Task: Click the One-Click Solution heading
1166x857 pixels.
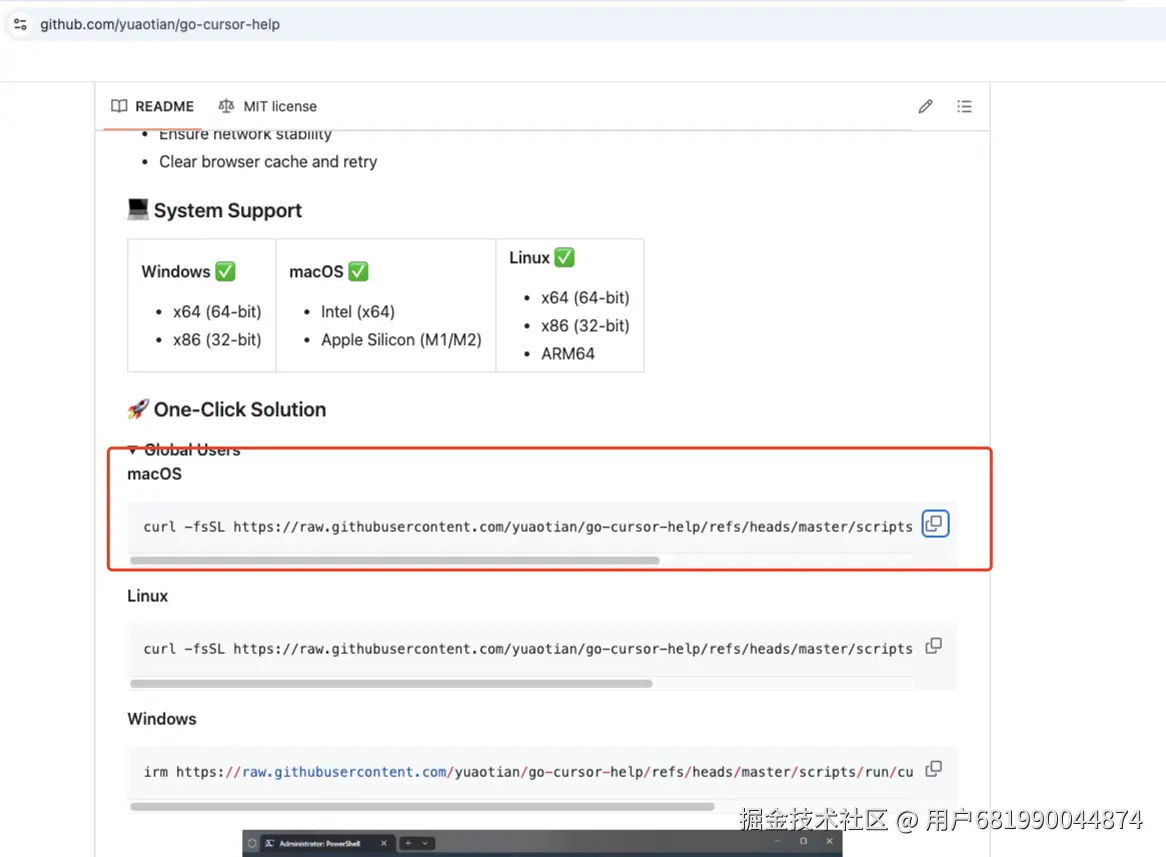Action: (x=227, y=409)
